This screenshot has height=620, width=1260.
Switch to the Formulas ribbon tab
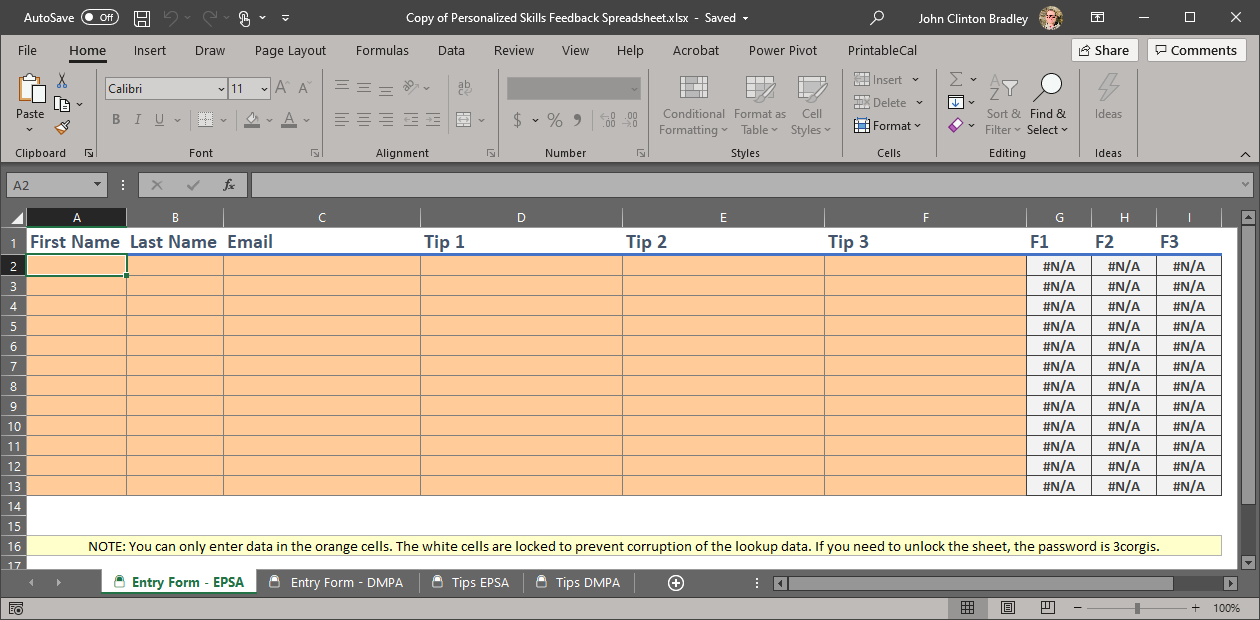[382, 51]
